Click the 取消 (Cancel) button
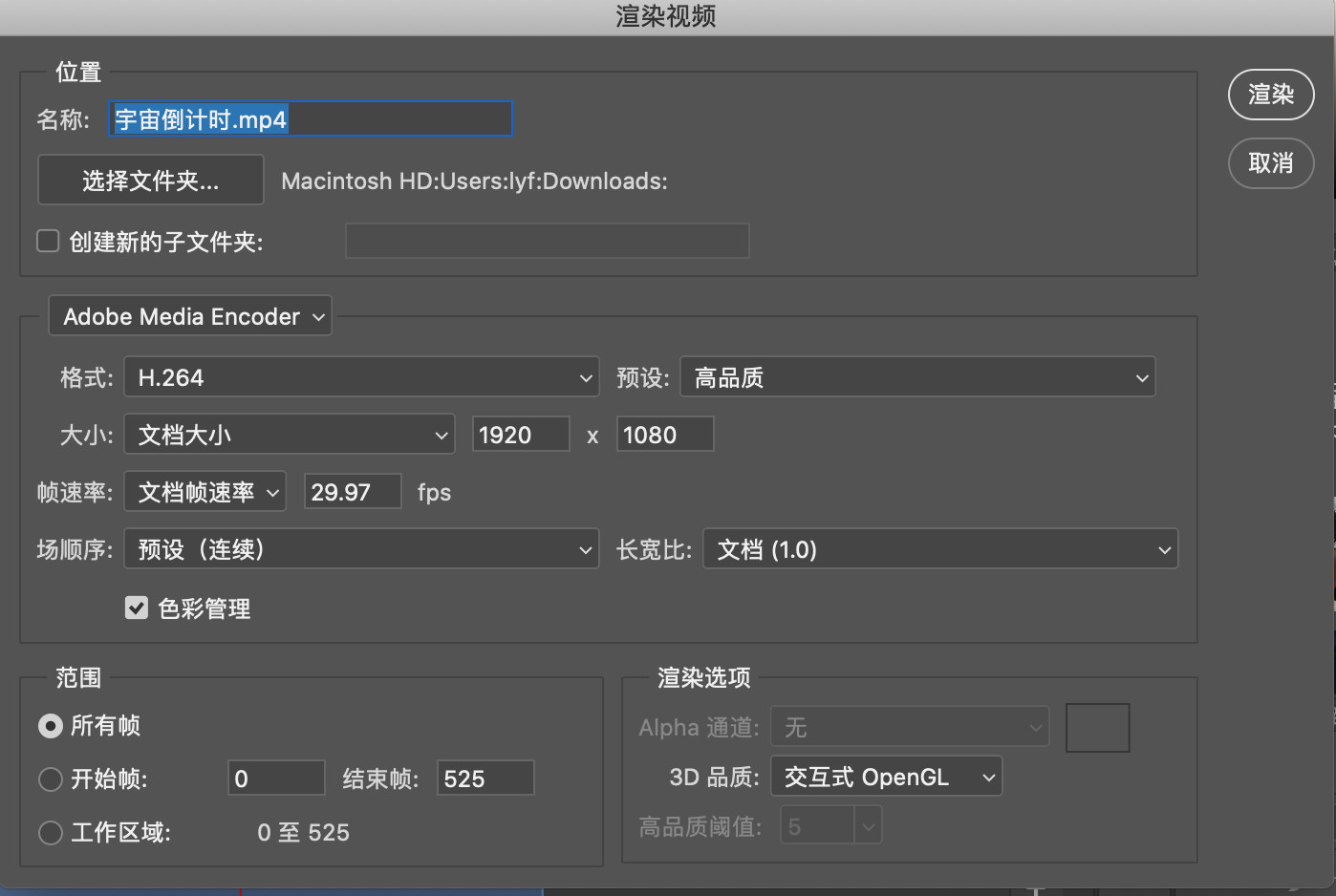Screen dimensions: 1336x896 pyautogui.click(x=1270, y=163)
